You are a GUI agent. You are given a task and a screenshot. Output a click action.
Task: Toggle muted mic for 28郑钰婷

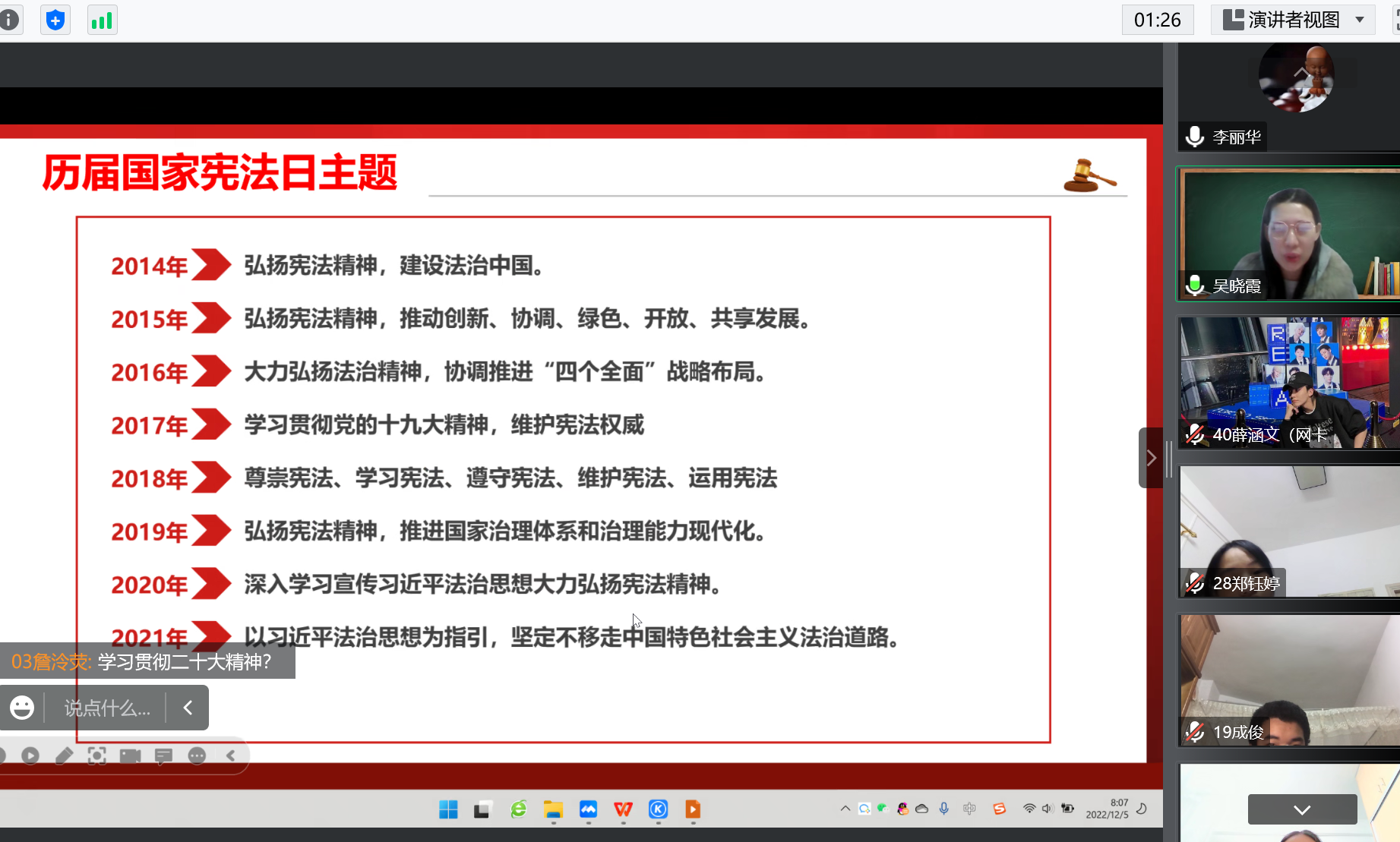1195,583
